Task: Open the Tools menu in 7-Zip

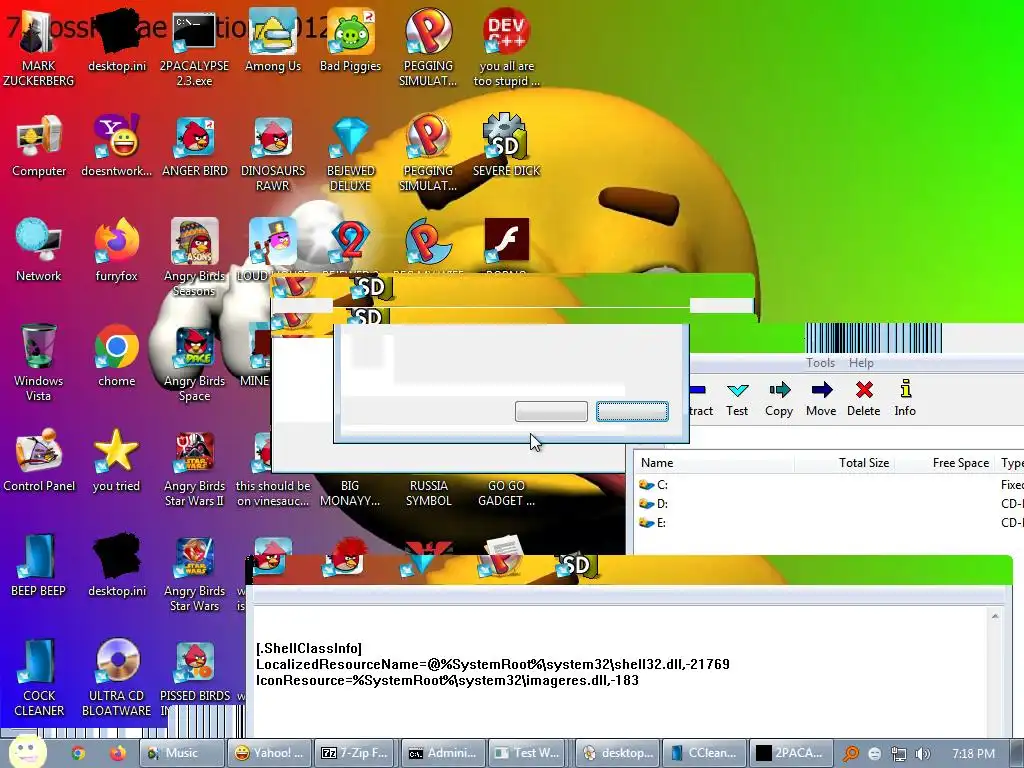Action: coord(820,362)
